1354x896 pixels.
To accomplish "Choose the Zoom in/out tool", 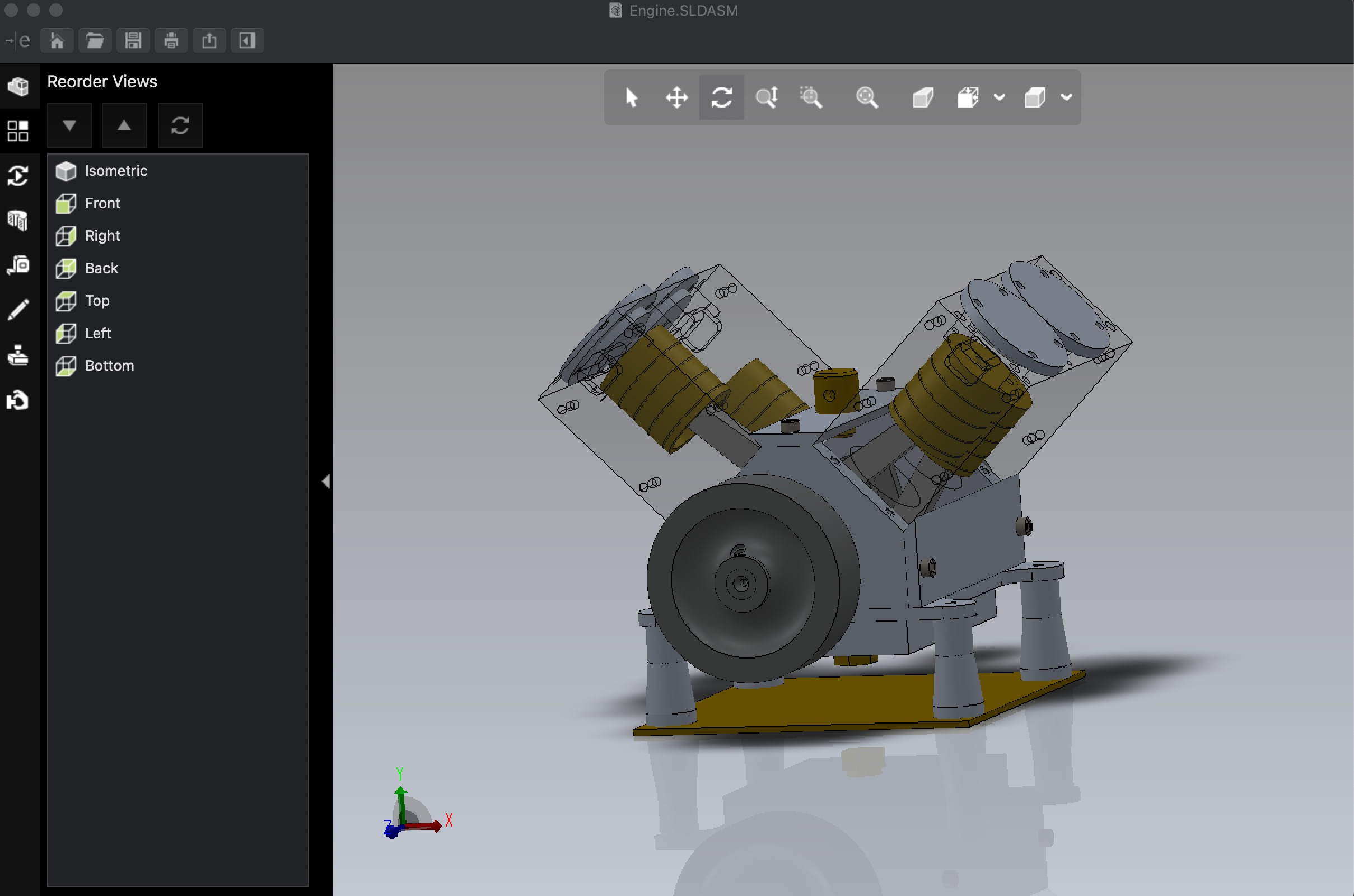I will pos(766,97).
